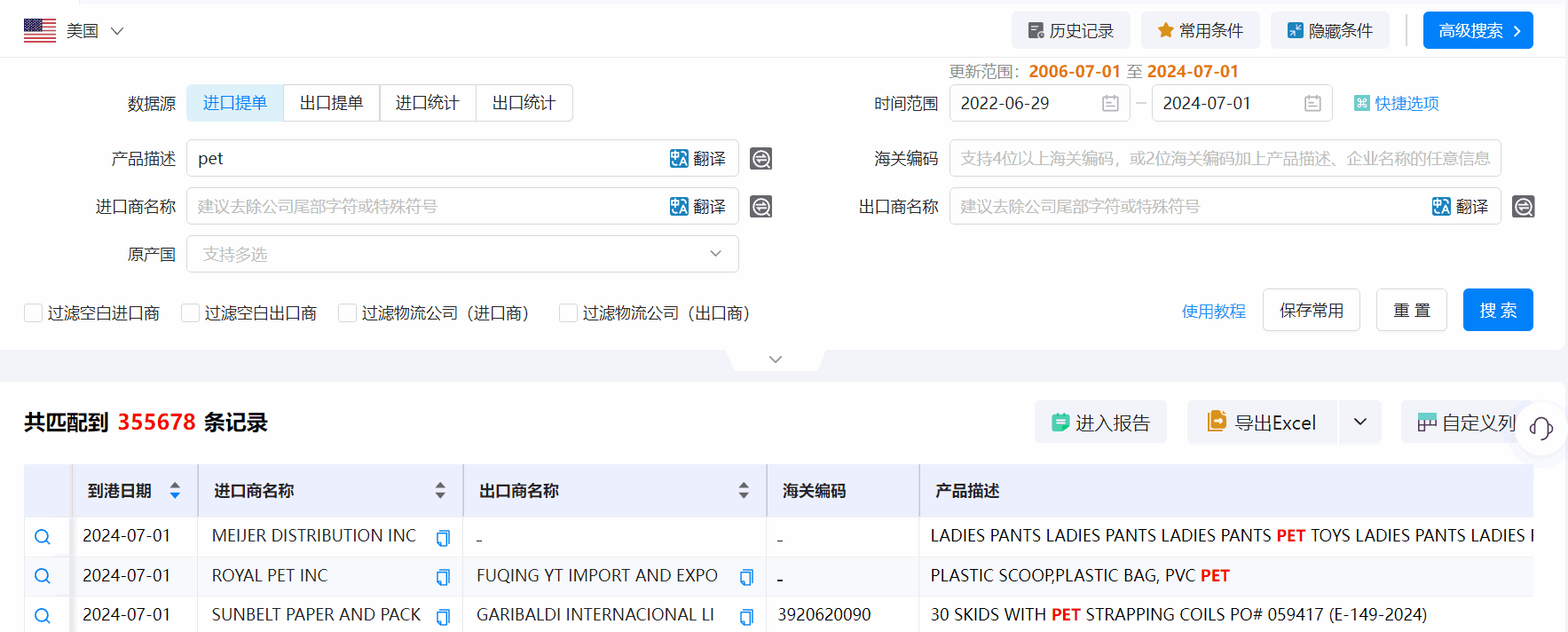
Task: Click the 搜索 search button
Action: pyautogui.click(x=1498, y=310)
